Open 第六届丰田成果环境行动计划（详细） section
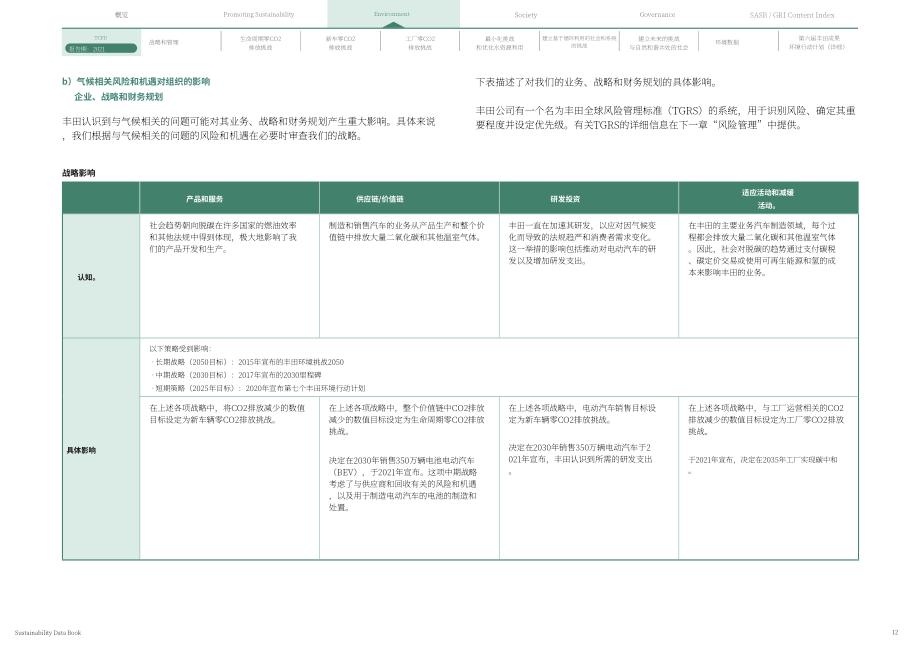This screenshot has height=651, width=920. [x=818, y=42]
